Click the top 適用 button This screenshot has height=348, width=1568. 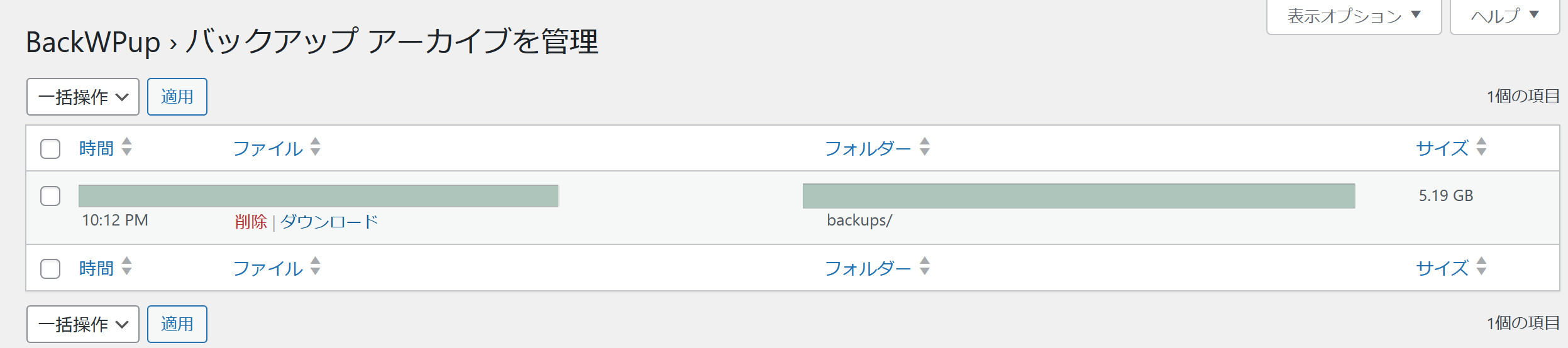pyautogui.click(x=177, y=97)
